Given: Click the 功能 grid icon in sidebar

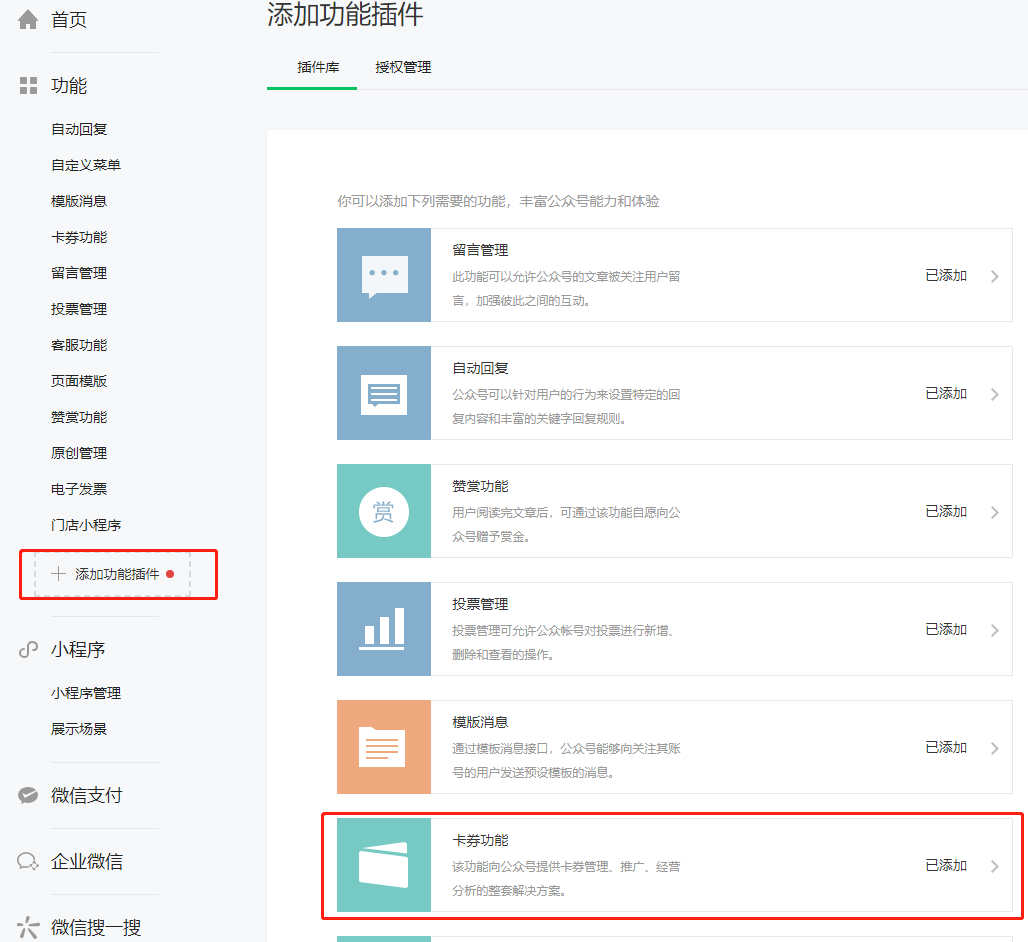Looking at the screenshot, I should (x=28, y=85).
